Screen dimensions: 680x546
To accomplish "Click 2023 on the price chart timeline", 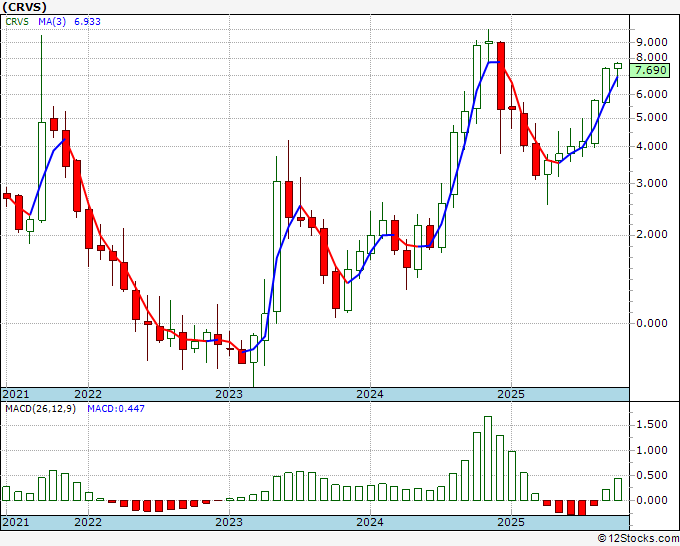I will pos(229,394).
